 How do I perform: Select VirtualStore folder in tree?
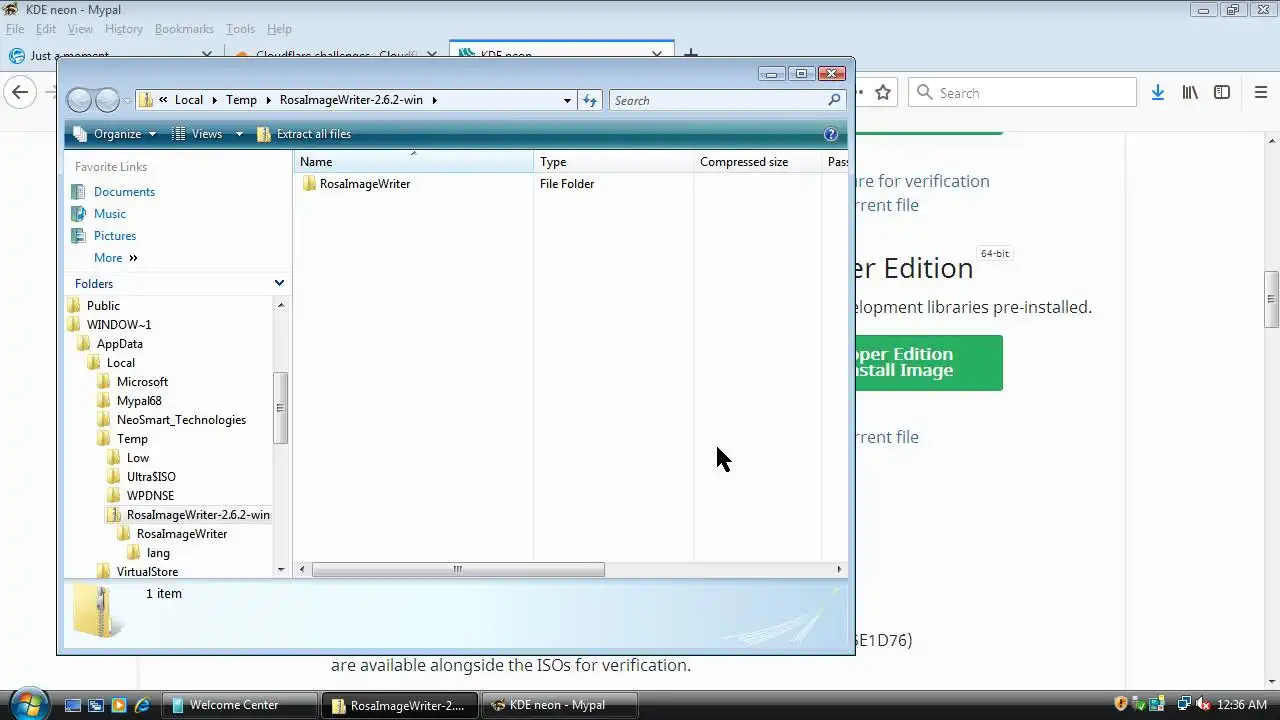tap(147, 572)
